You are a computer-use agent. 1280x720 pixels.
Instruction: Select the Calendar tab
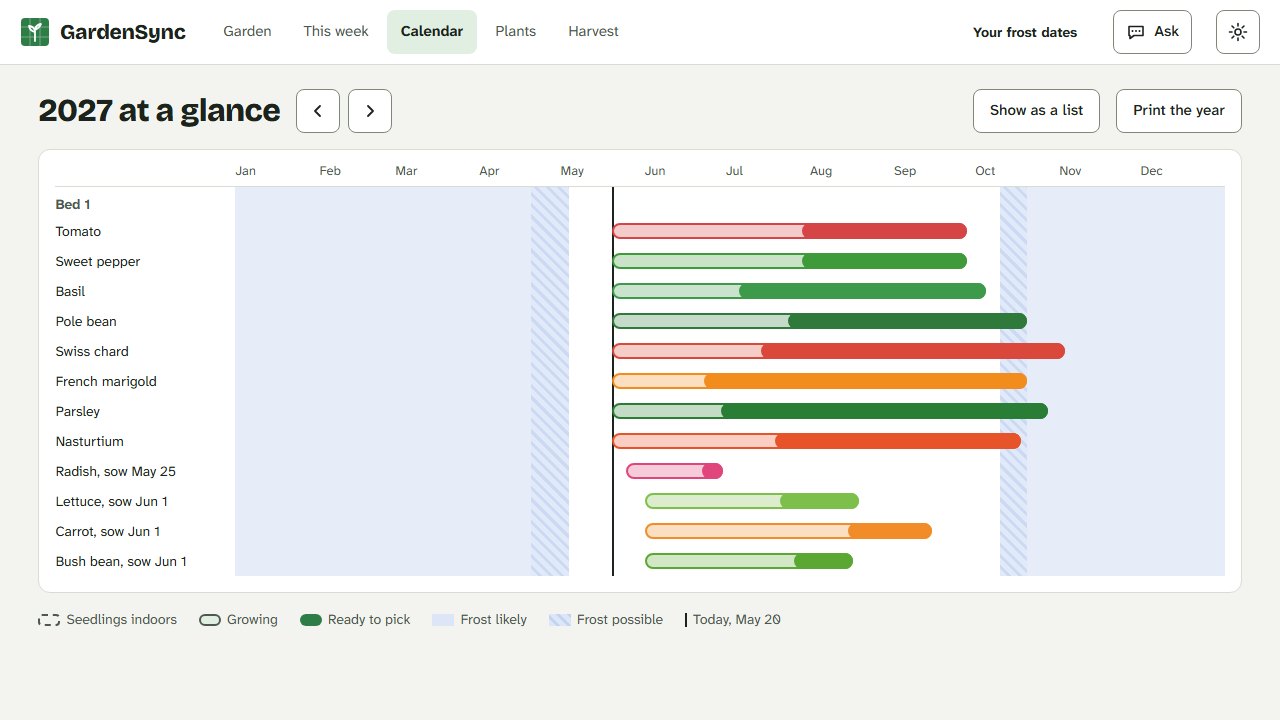point(432,32)
